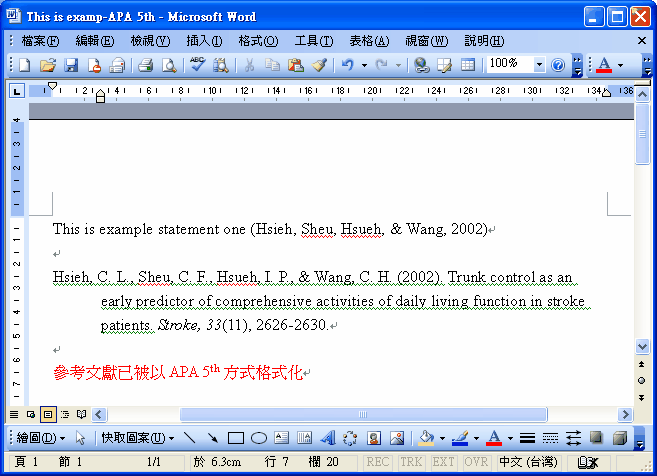
Task: Switch to Print Layout view button
Action: click(x=48, y=414)
